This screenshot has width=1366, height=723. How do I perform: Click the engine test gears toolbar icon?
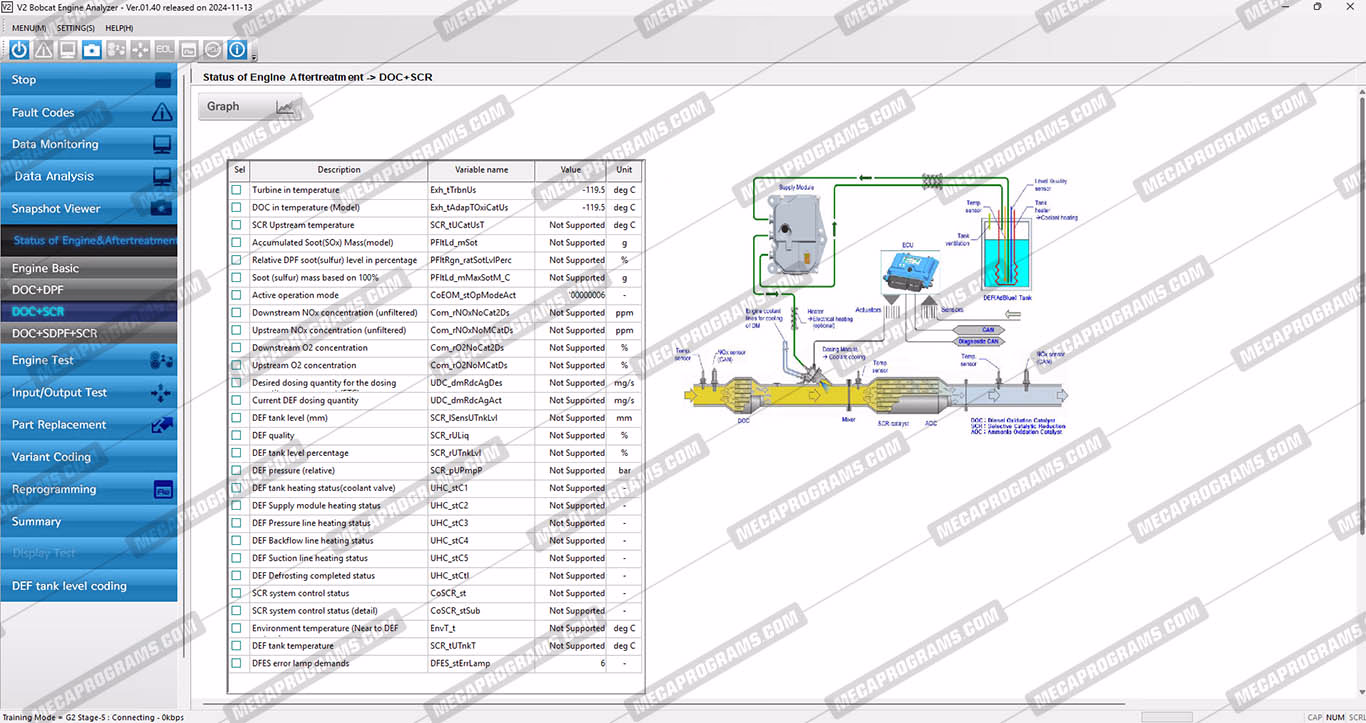pyautogui.click(x=116, y=49)
